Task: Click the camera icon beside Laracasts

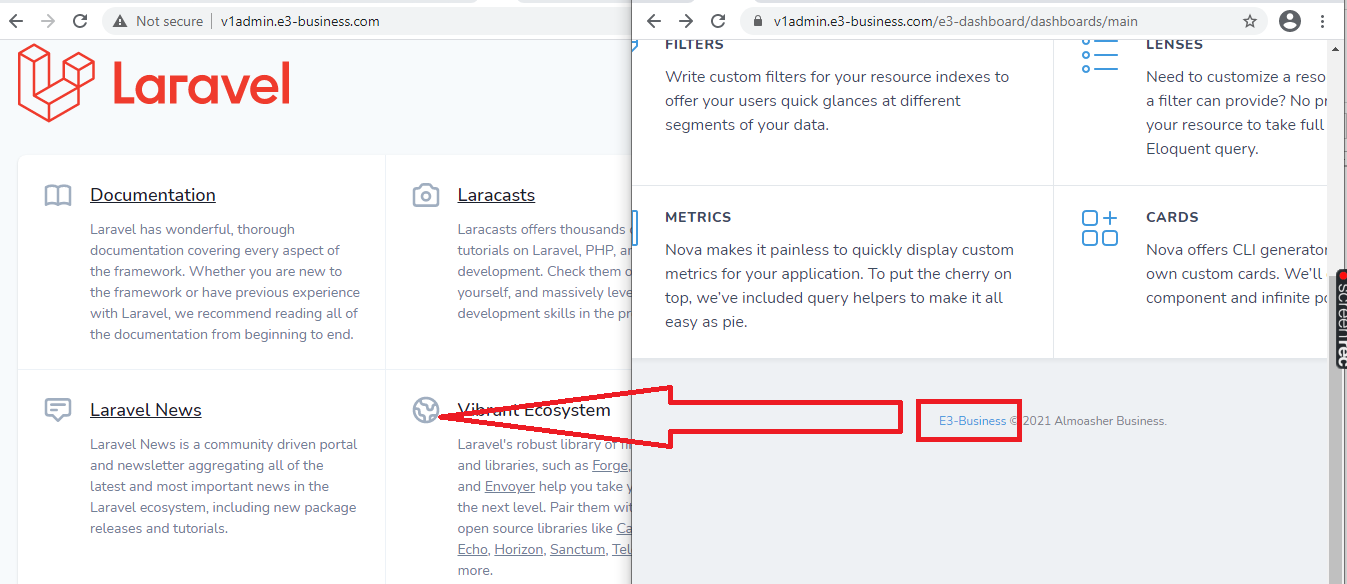Action: 426,195
